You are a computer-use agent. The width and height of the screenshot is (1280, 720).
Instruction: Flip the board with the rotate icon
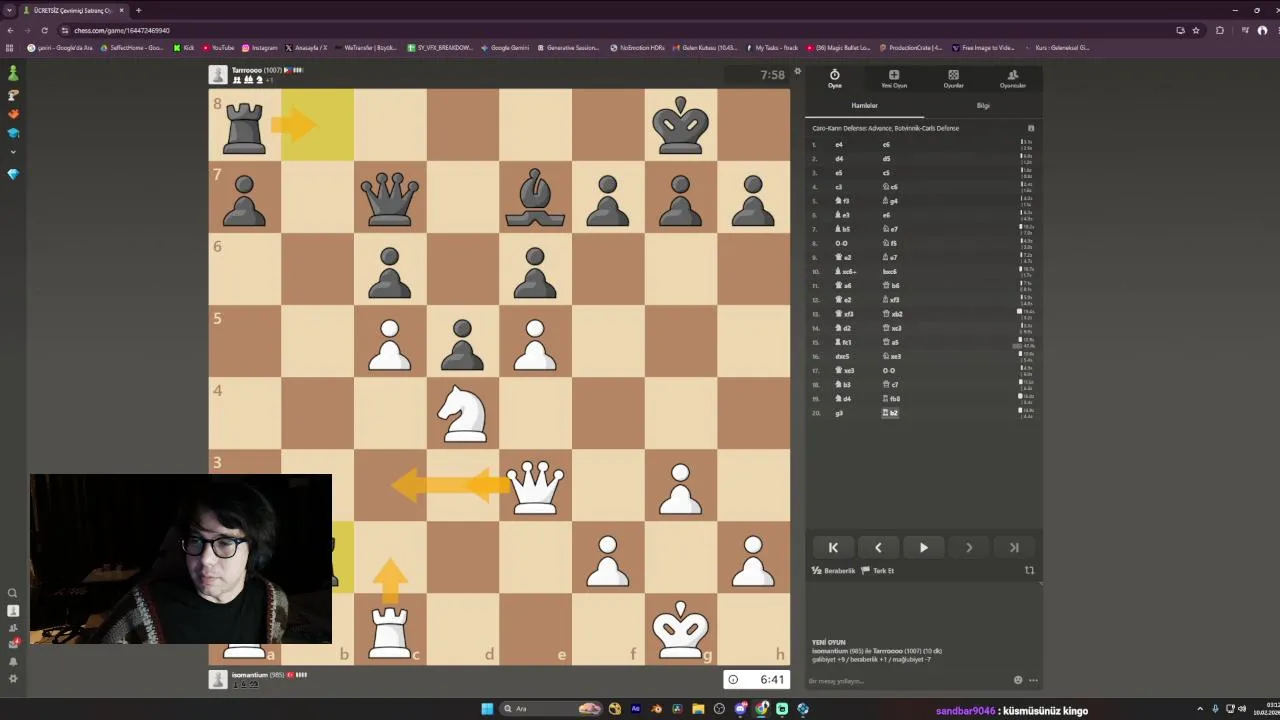click(1029, 570)
